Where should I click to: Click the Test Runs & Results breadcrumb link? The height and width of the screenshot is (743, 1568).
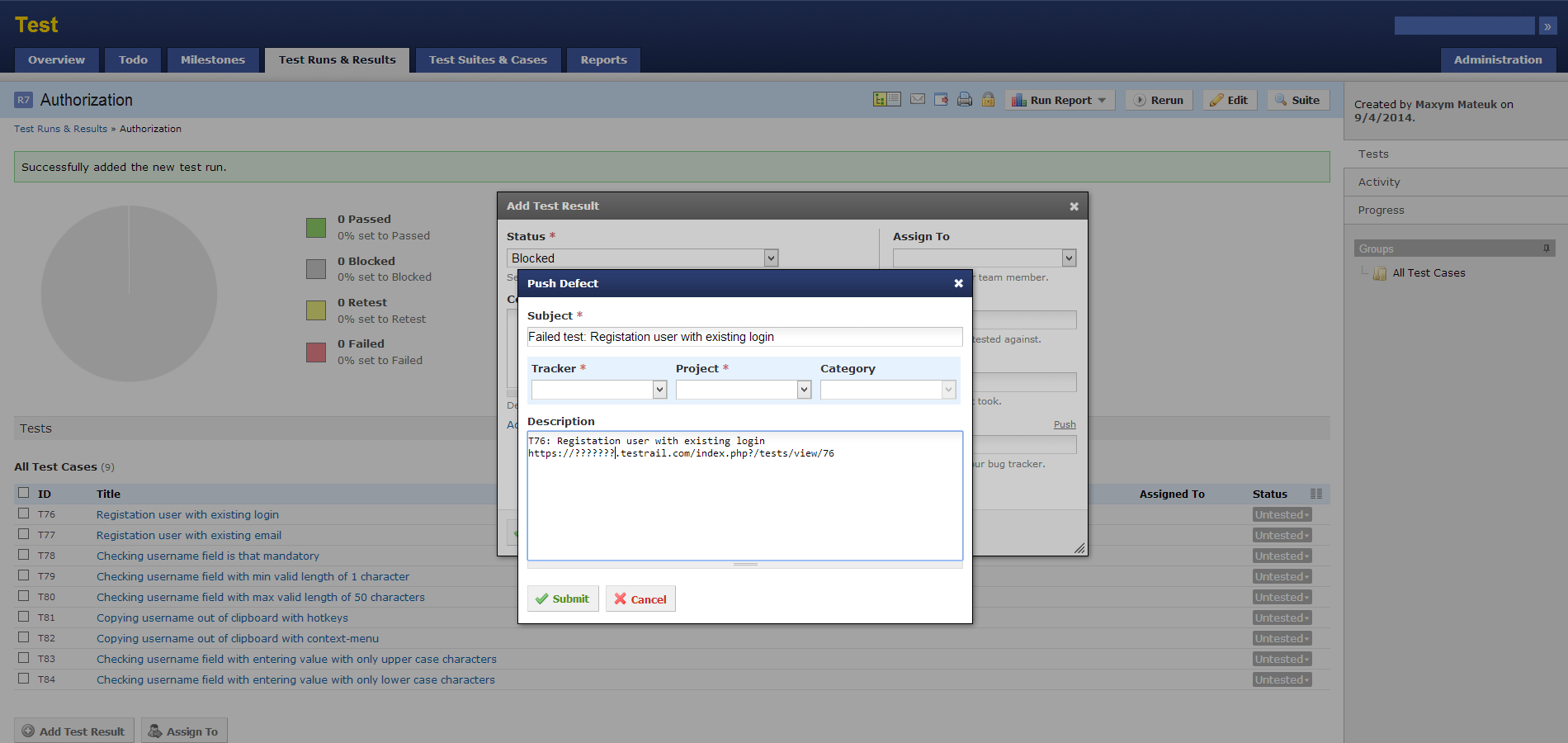coord(60,129)
